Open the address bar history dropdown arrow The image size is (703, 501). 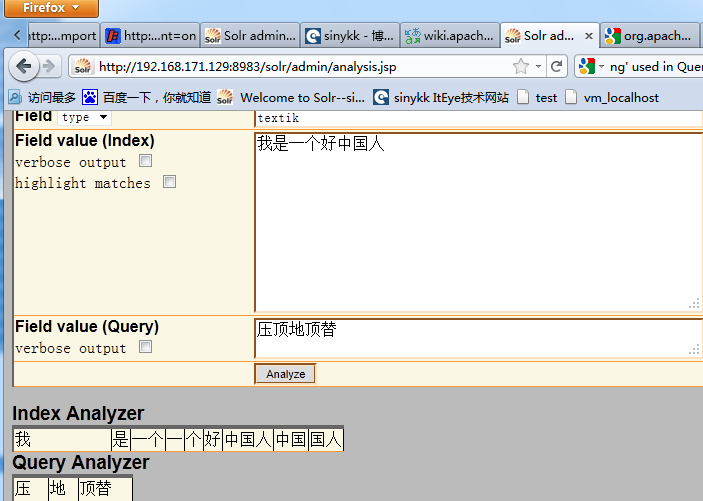pos(538,67)
